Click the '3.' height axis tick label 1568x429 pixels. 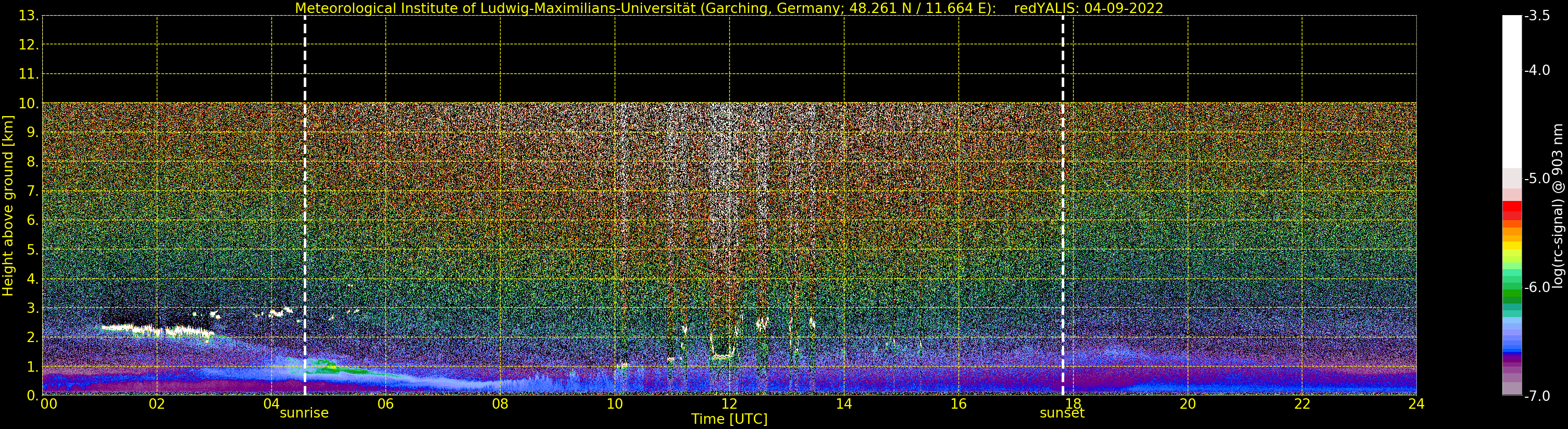[32, 308]
